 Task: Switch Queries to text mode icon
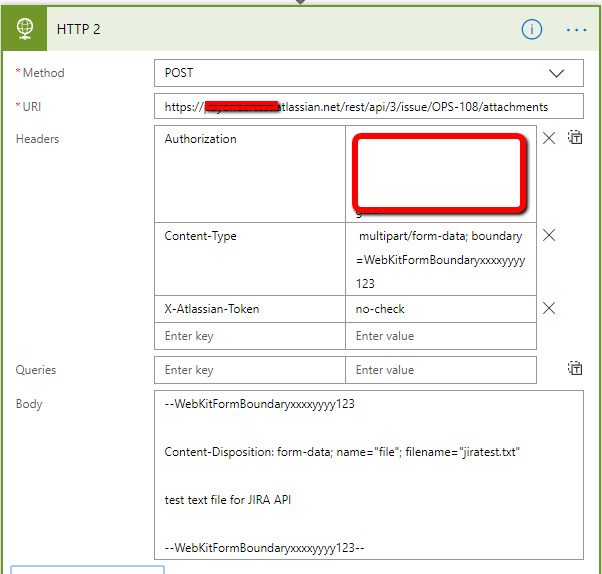[x=575, y=368]
